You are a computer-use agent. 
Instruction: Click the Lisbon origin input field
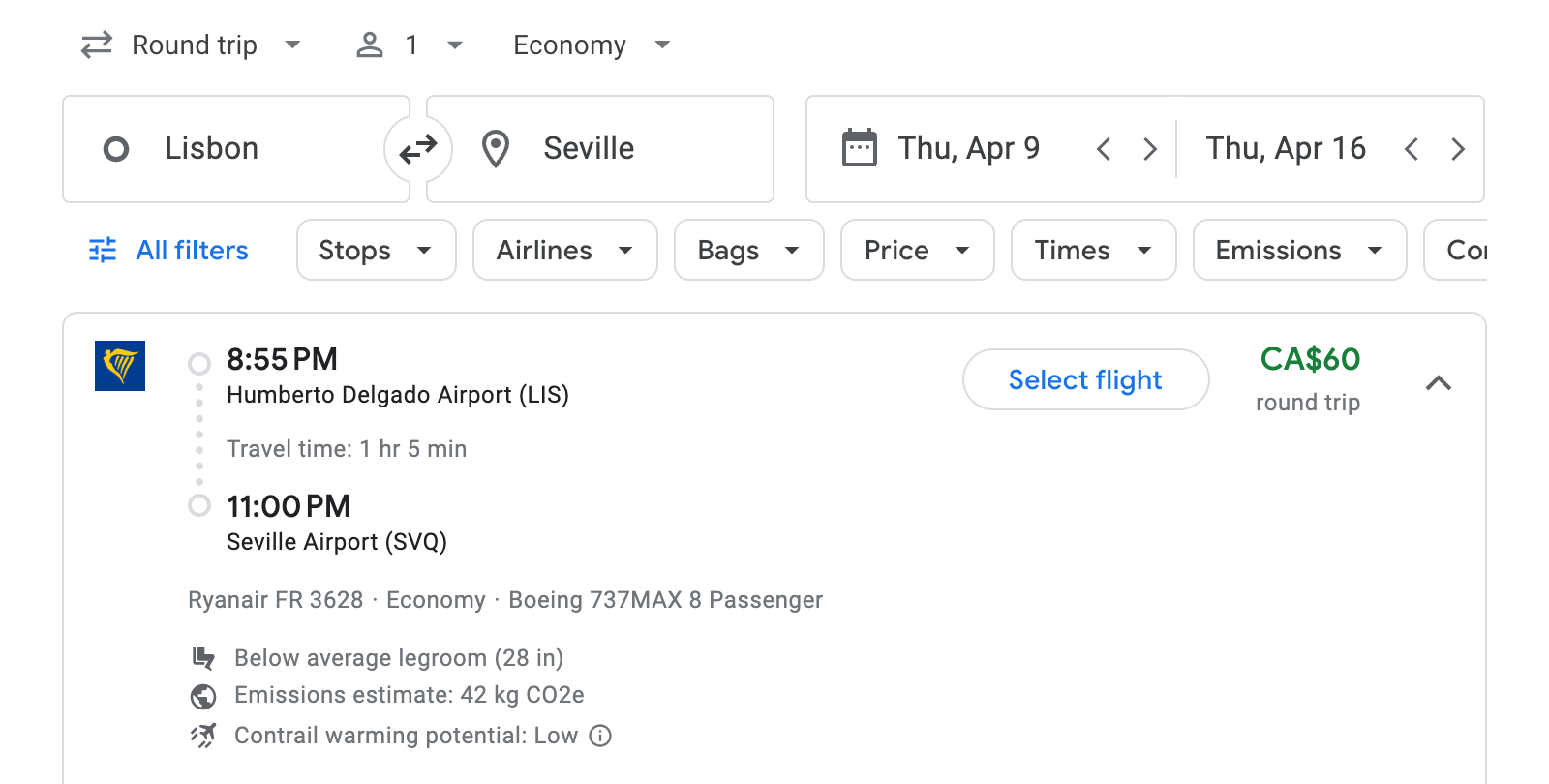[x=235, y=148]
